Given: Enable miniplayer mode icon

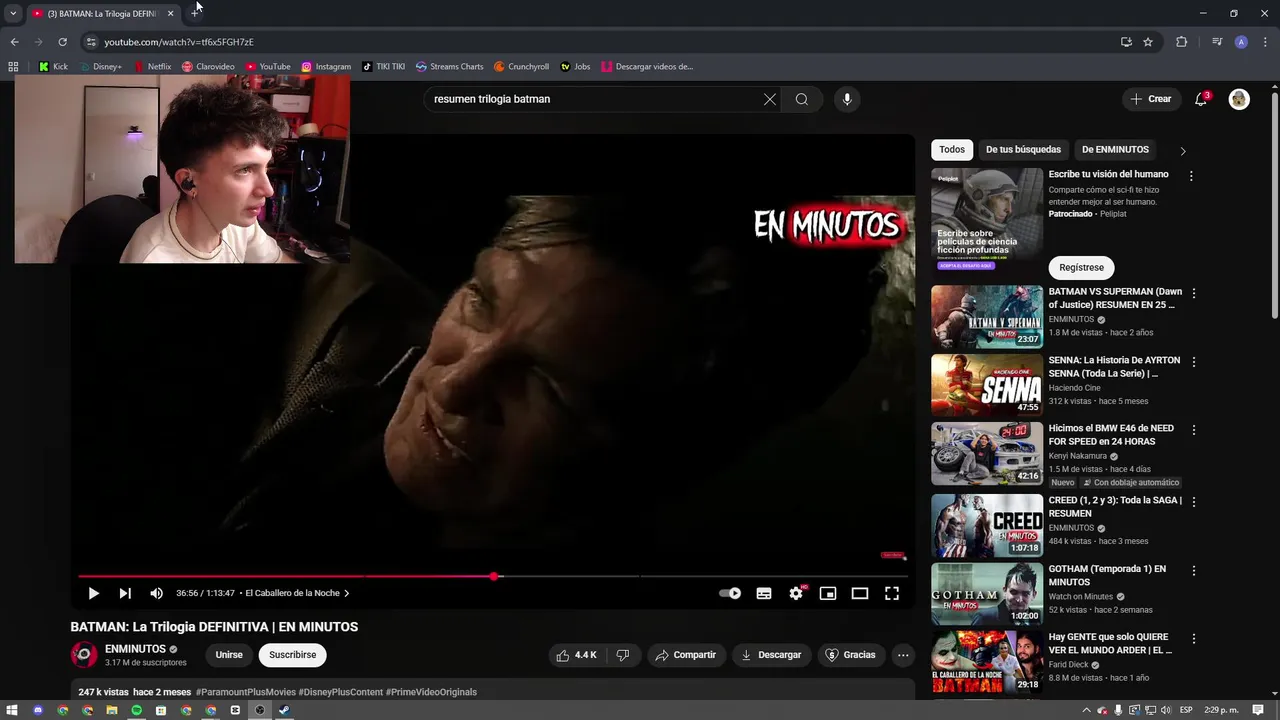Looking at the screenshot, I should 828,593.
